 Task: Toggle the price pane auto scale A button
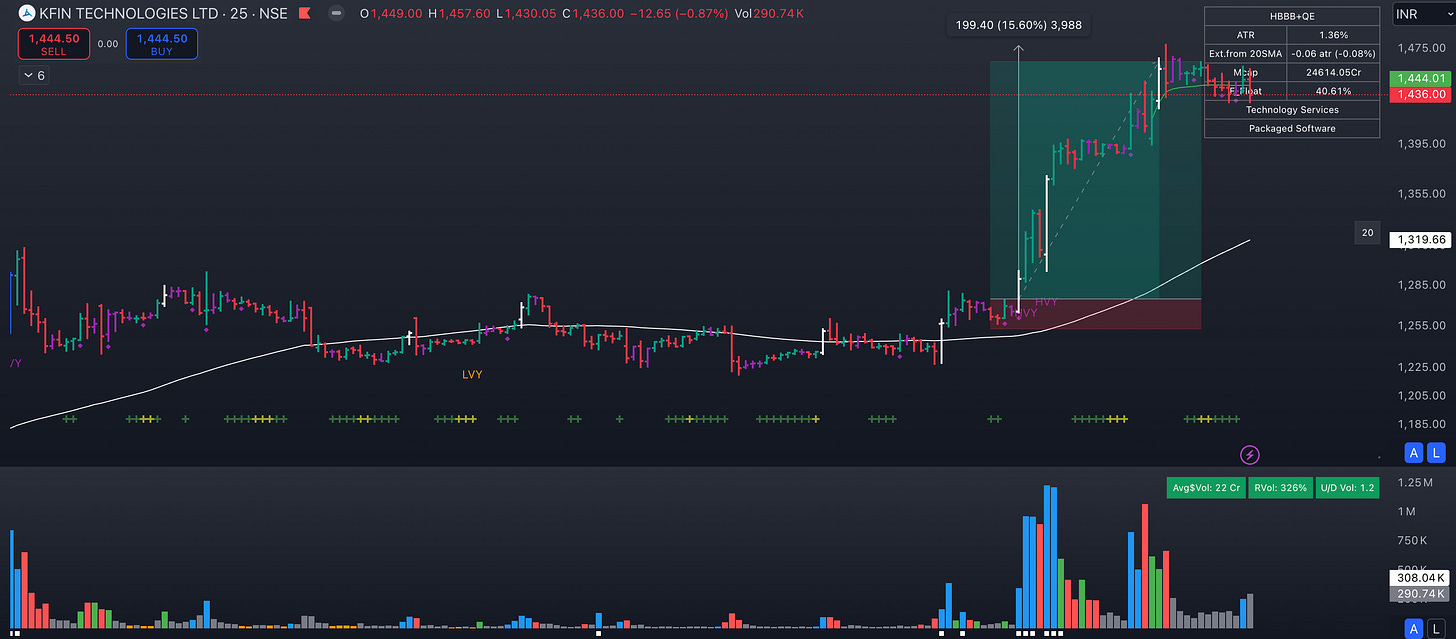tap(1414, 453)
